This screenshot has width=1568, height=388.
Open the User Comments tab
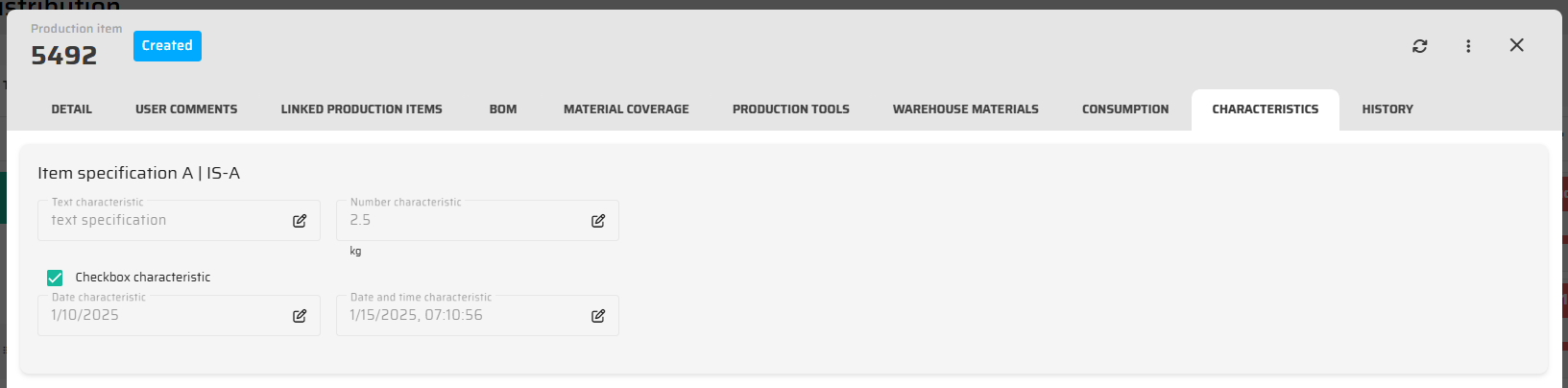(x=186, y=109)
